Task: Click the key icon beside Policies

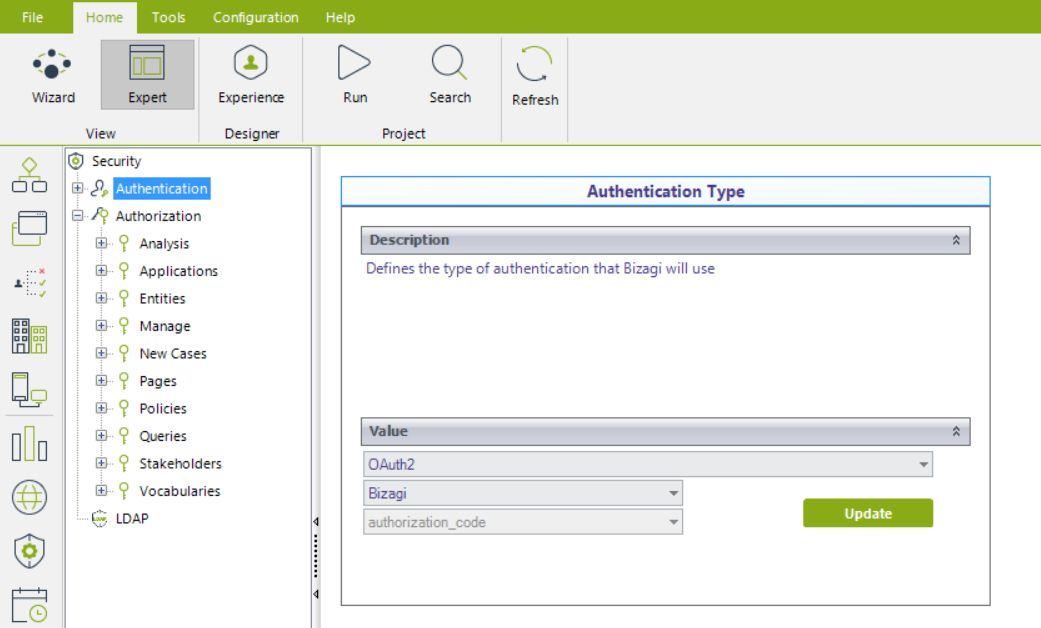Action: click(x=123, y=408)
